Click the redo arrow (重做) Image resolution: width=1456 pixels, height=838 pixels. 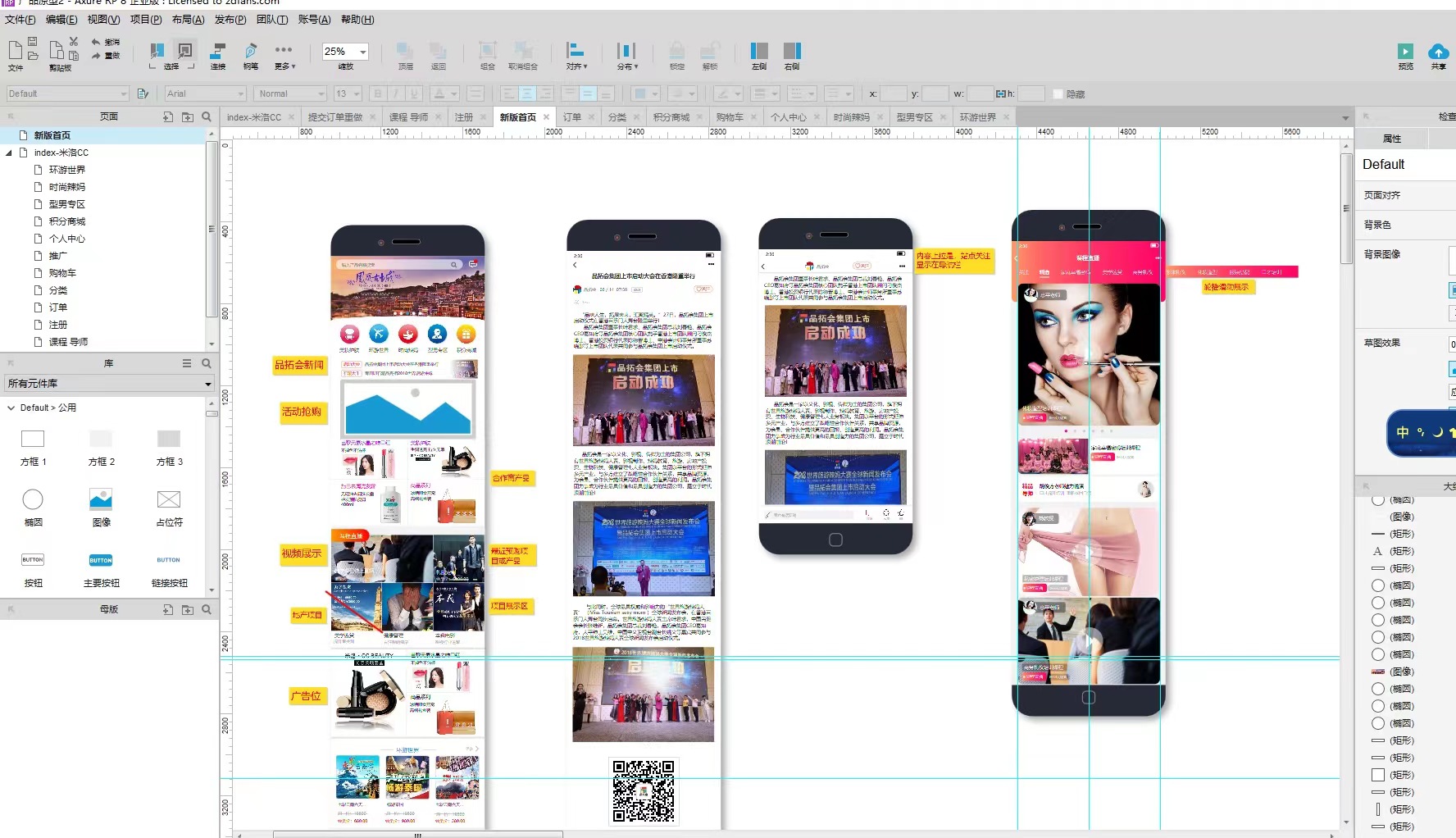(106, 56)
